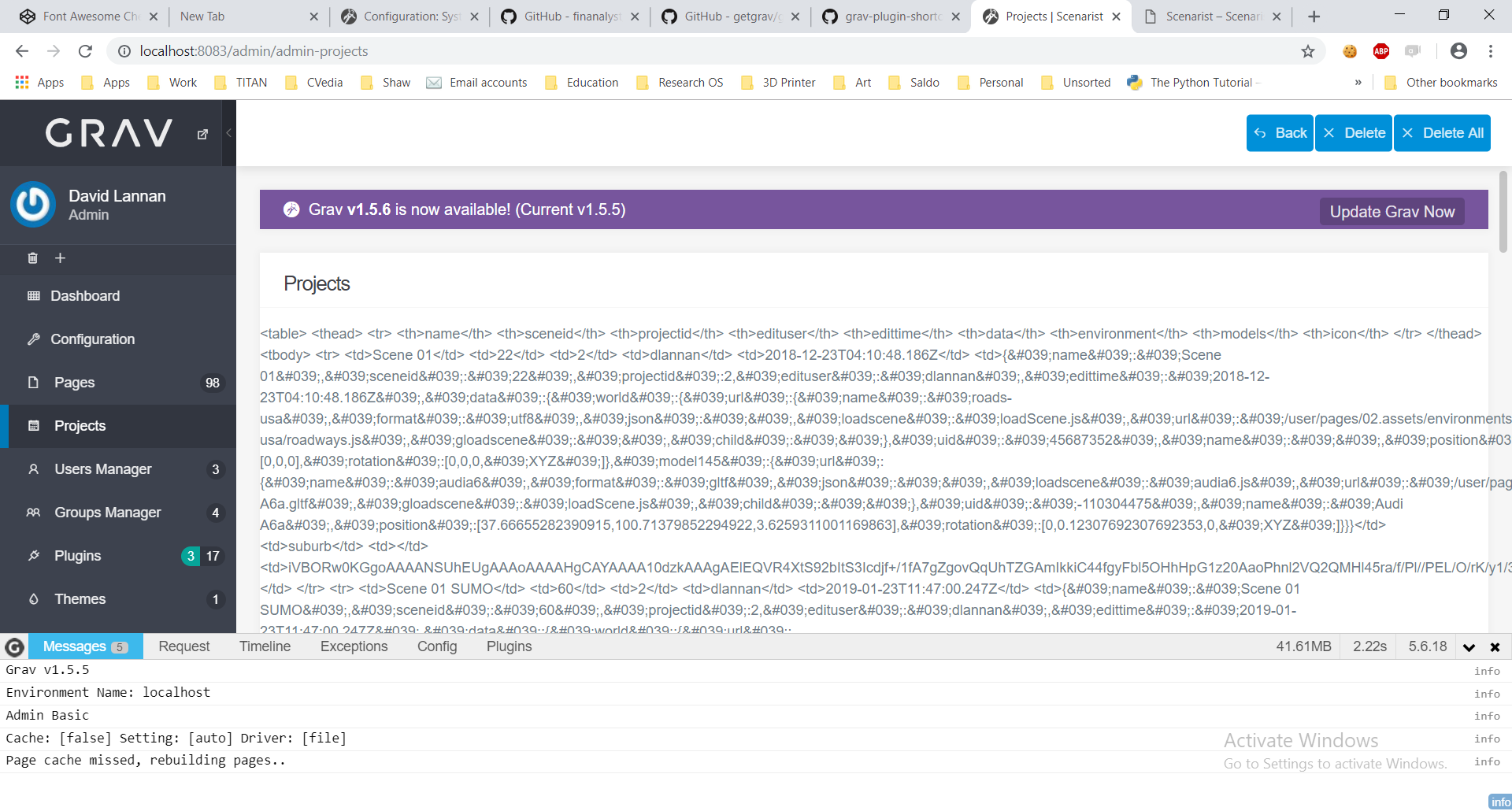
Task: Click the Back button
Action: pos(1280,133)
